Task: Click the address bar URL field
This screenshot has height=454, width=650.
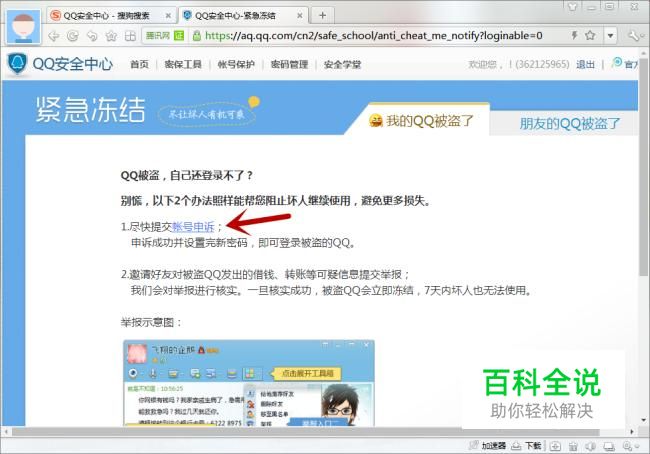Action: pos(374,36)
